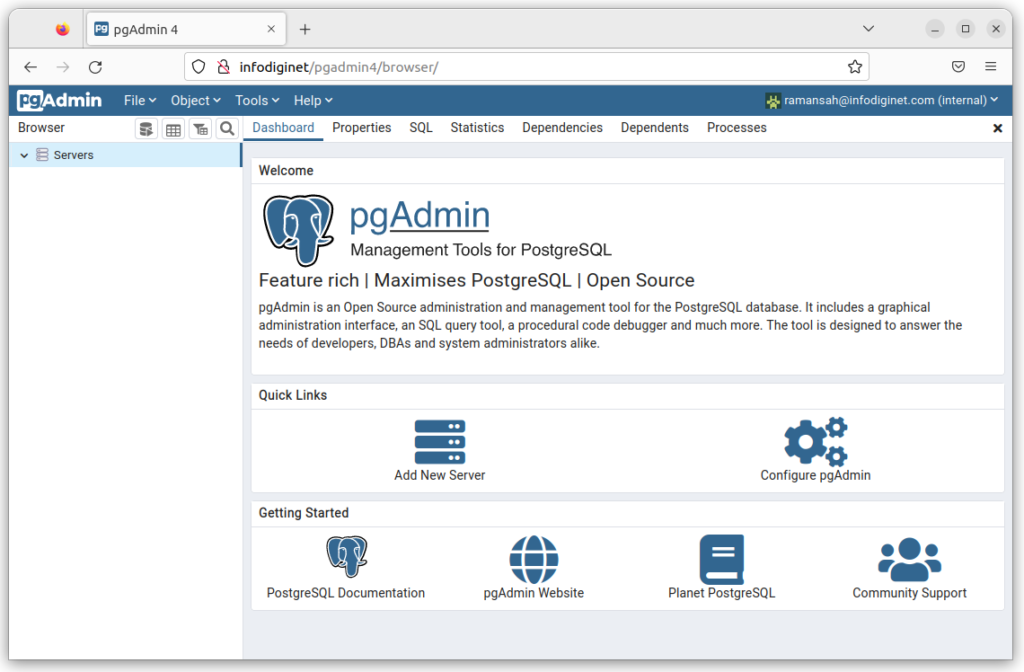
Task: Click the pgAdmin Website link text
Action: pos(534,592)
